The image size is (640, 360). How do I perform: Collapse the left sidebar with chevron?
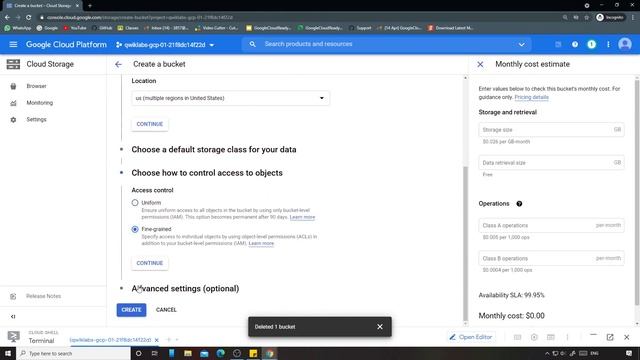(13, 316)
